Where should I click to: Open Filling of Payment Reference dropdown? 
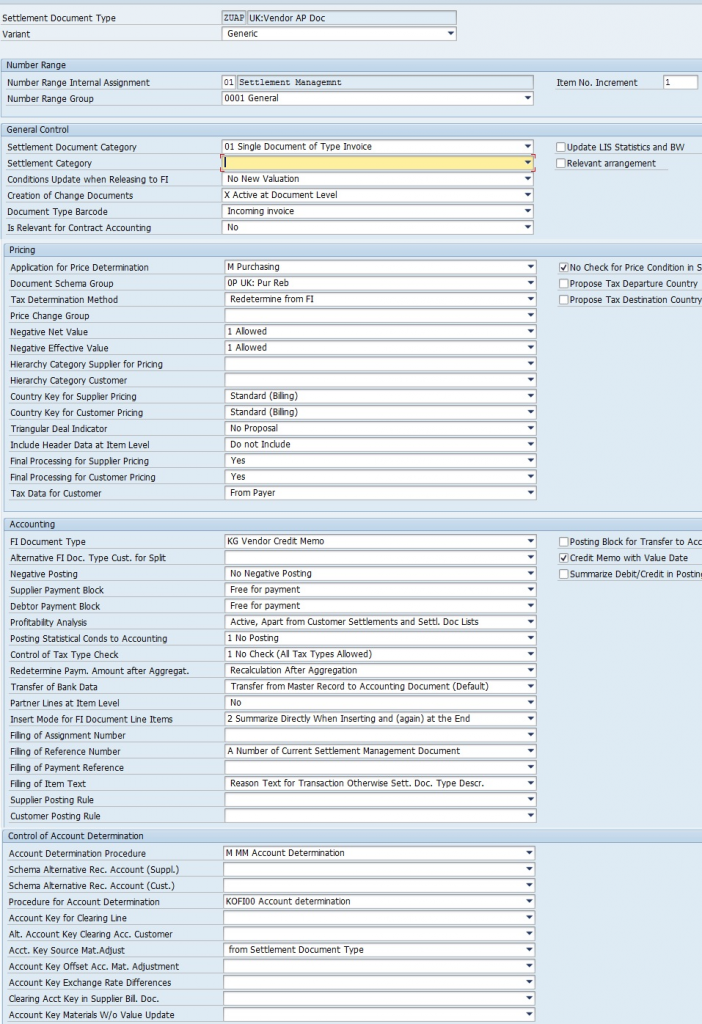point(380,767)
